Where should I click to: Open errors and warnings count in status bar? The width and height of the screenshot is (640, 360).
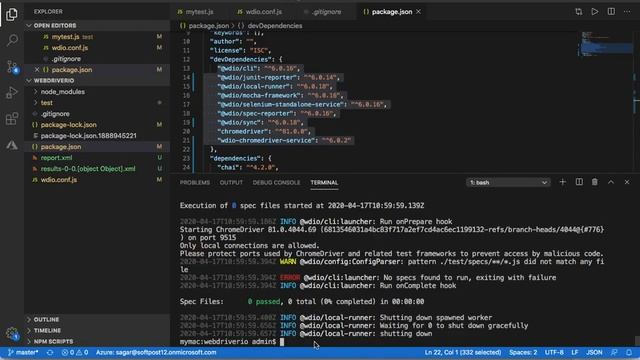click(75, 352)
